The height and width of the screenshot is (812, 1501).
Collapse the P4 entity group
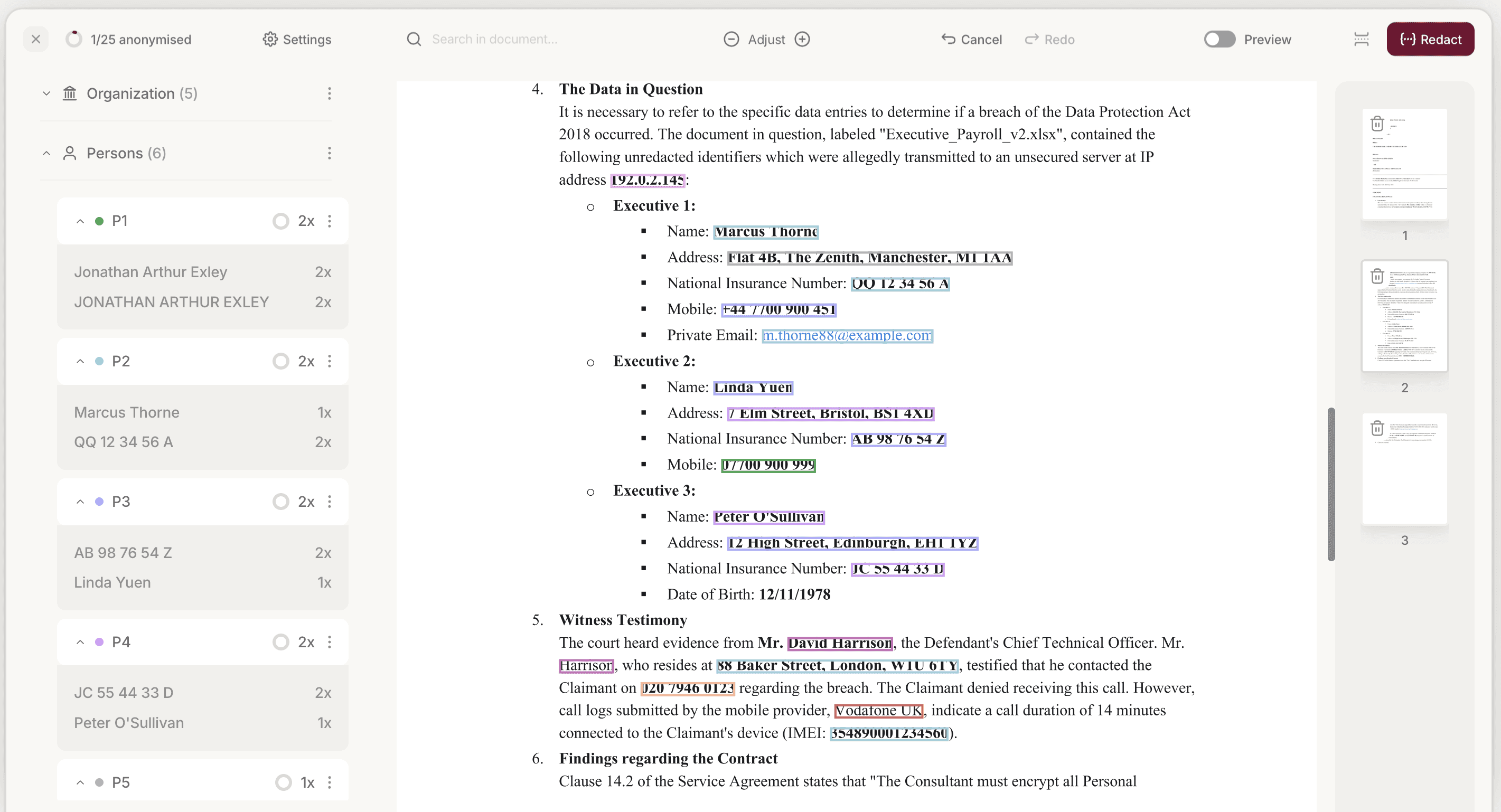80,642
